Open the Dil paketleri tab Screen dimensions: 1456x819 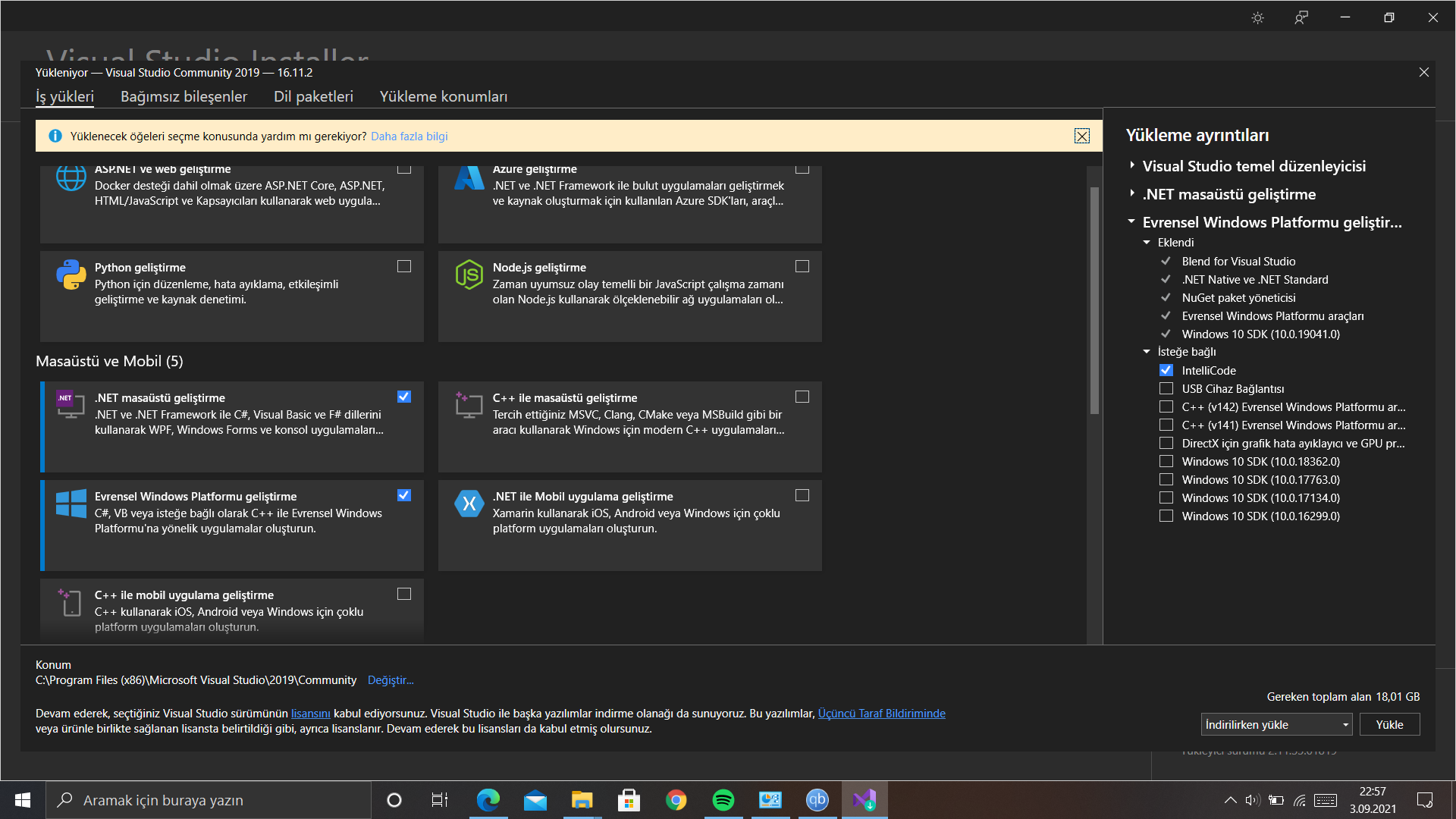click(313, 97)
